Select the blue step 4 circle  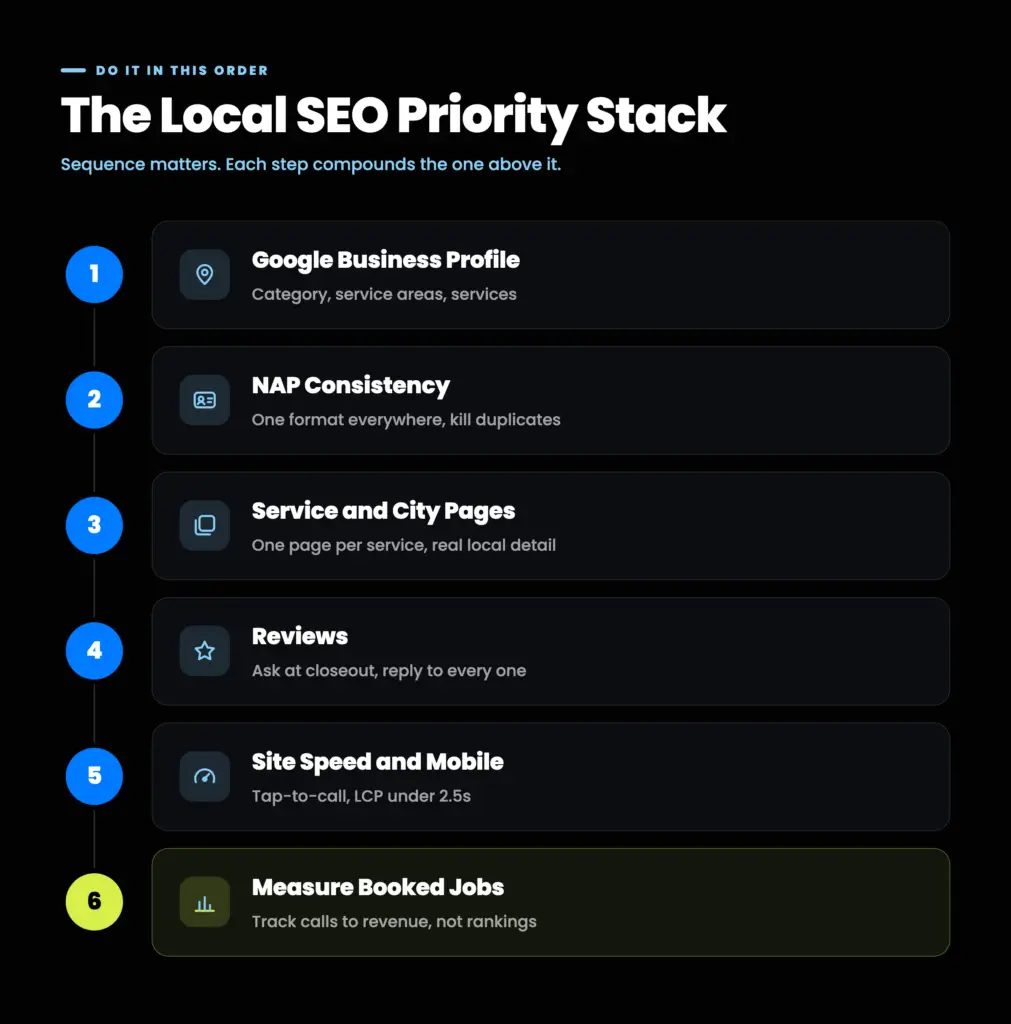94,650
